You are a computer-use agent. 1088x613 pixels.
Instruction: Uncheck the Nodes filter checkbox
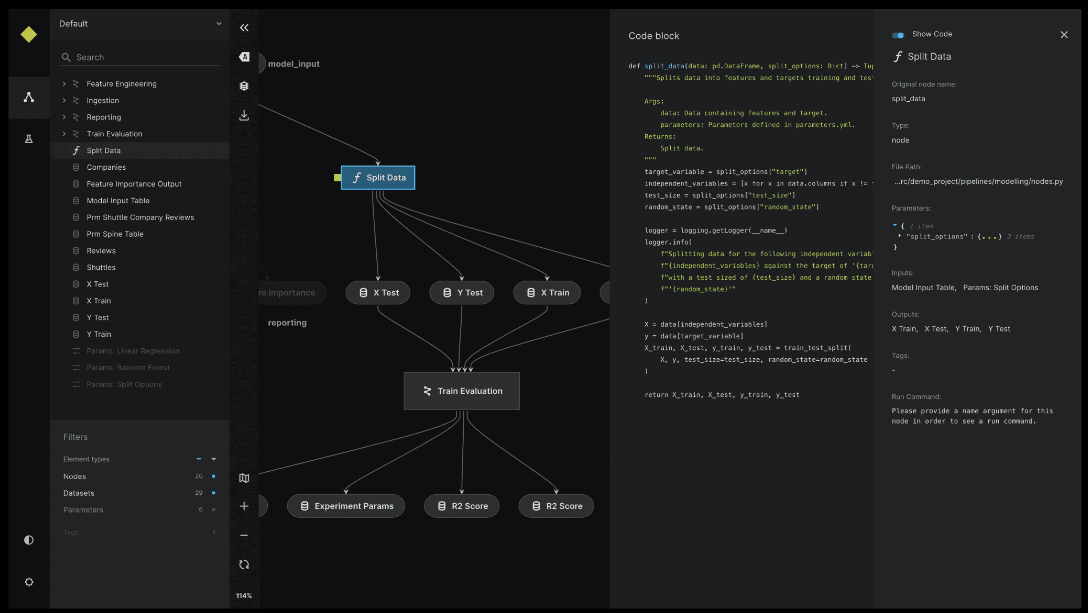point(213,476)
